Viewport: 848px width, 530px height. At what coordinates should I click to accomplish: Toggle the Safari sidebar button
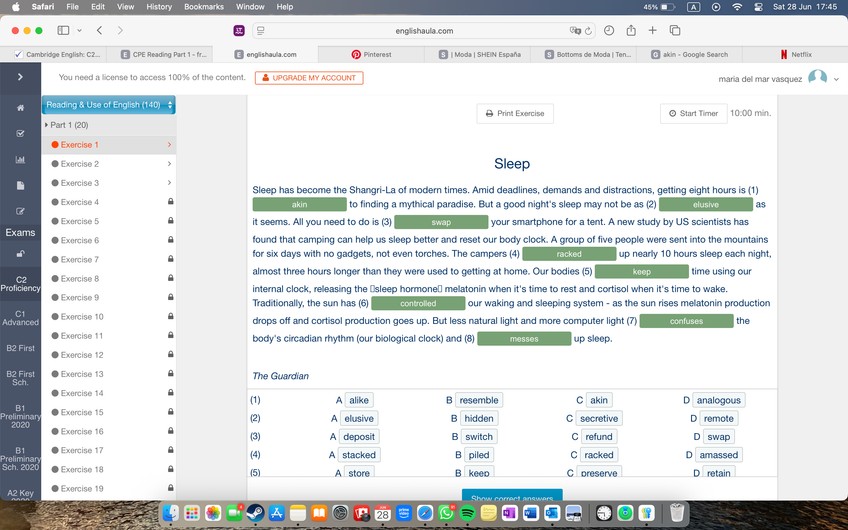point(63,30)
